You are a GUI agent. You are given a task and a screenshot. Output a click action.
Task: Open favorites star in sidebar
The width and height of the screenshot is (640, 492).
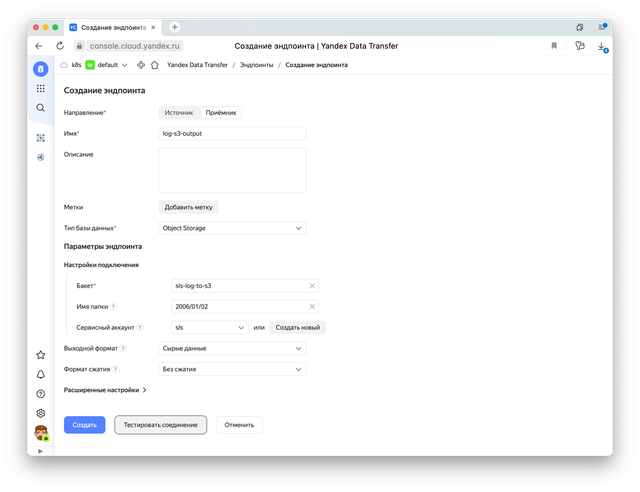click(41, 354)
